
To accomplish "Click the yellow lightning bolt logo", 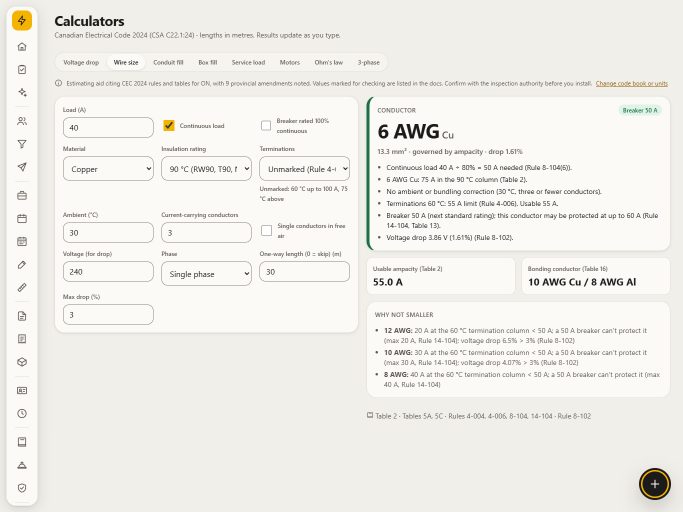I will tap(22, 20).
